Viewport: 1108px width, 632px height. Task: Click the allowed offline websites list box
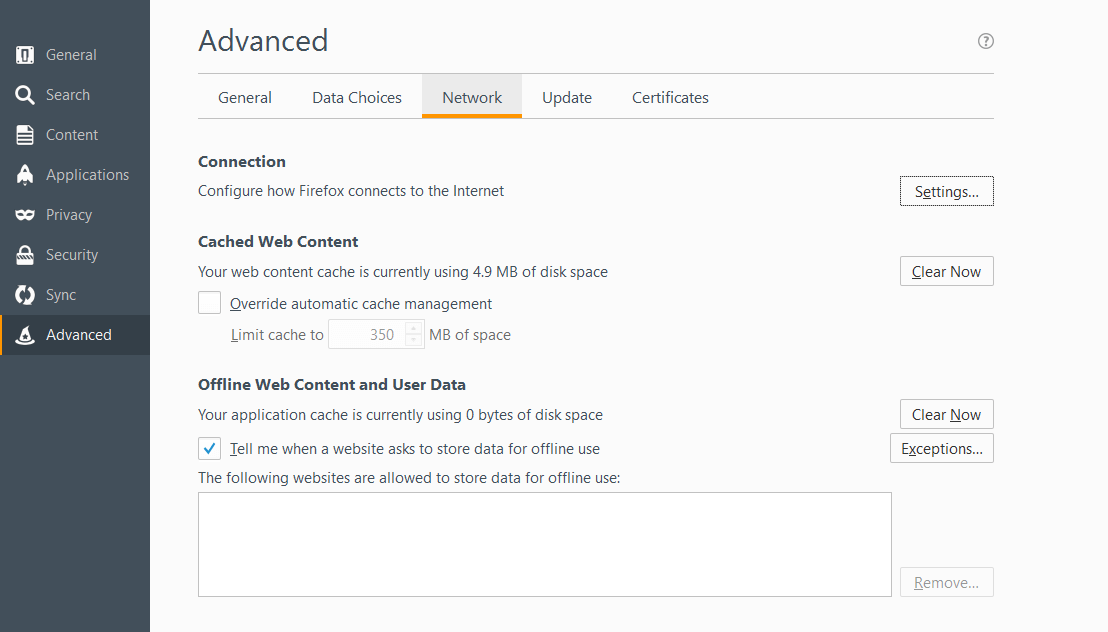[545, 544]
